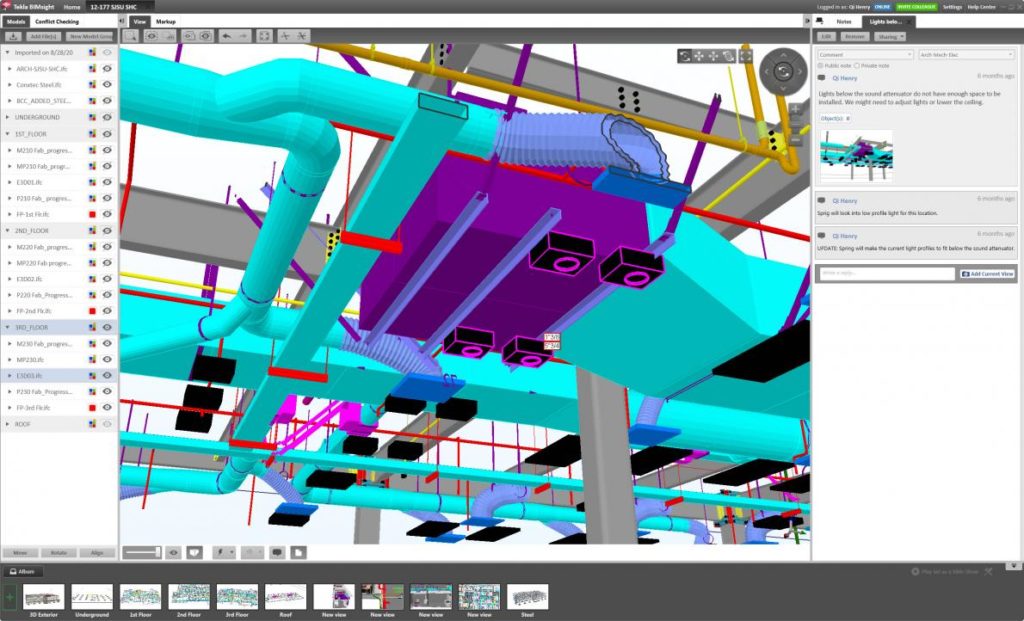Hide the ARCH-SJSU-SHC.ifc model
1024x621 pixels.
(108, 69)
